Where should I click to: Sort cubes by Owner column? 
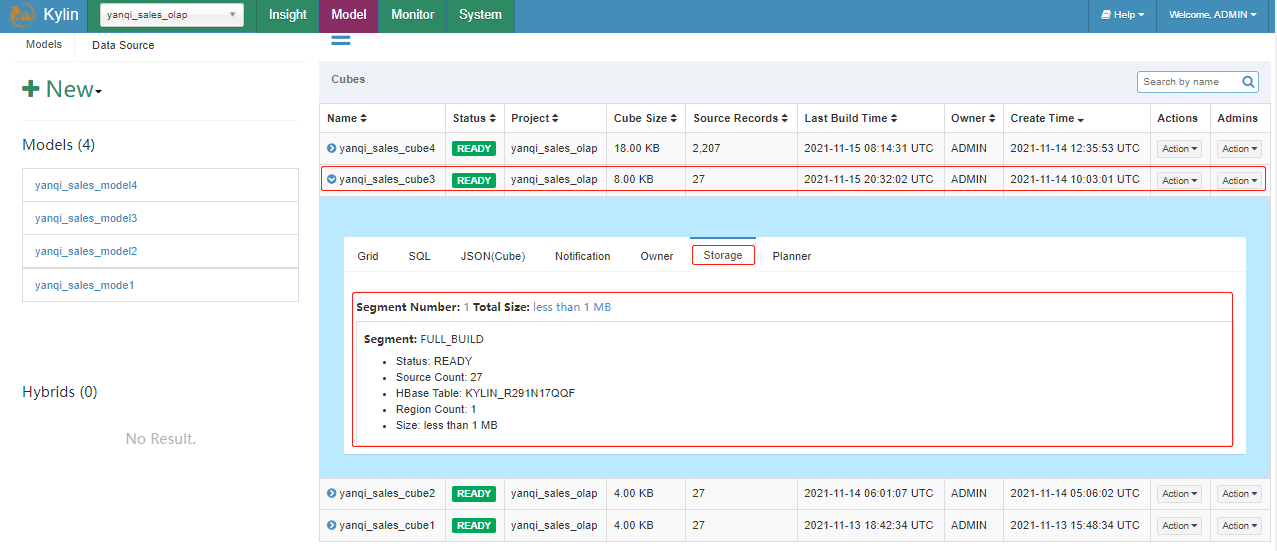(x=974, y=118)
